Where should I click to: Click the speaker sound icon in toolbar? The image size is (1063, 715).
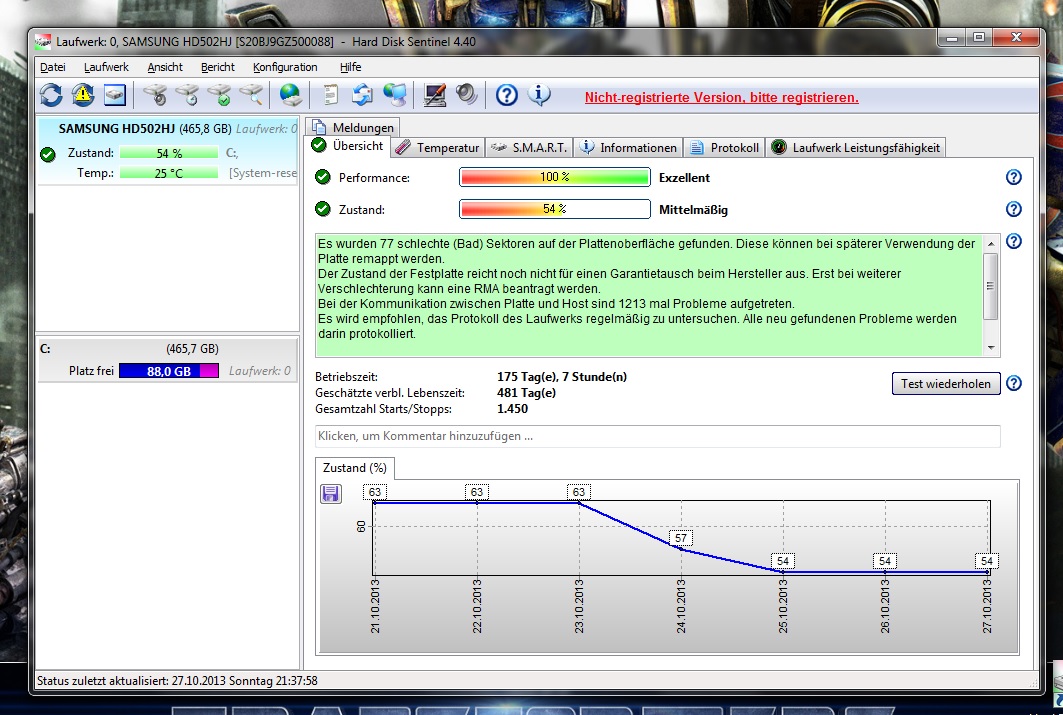(466, 96)
